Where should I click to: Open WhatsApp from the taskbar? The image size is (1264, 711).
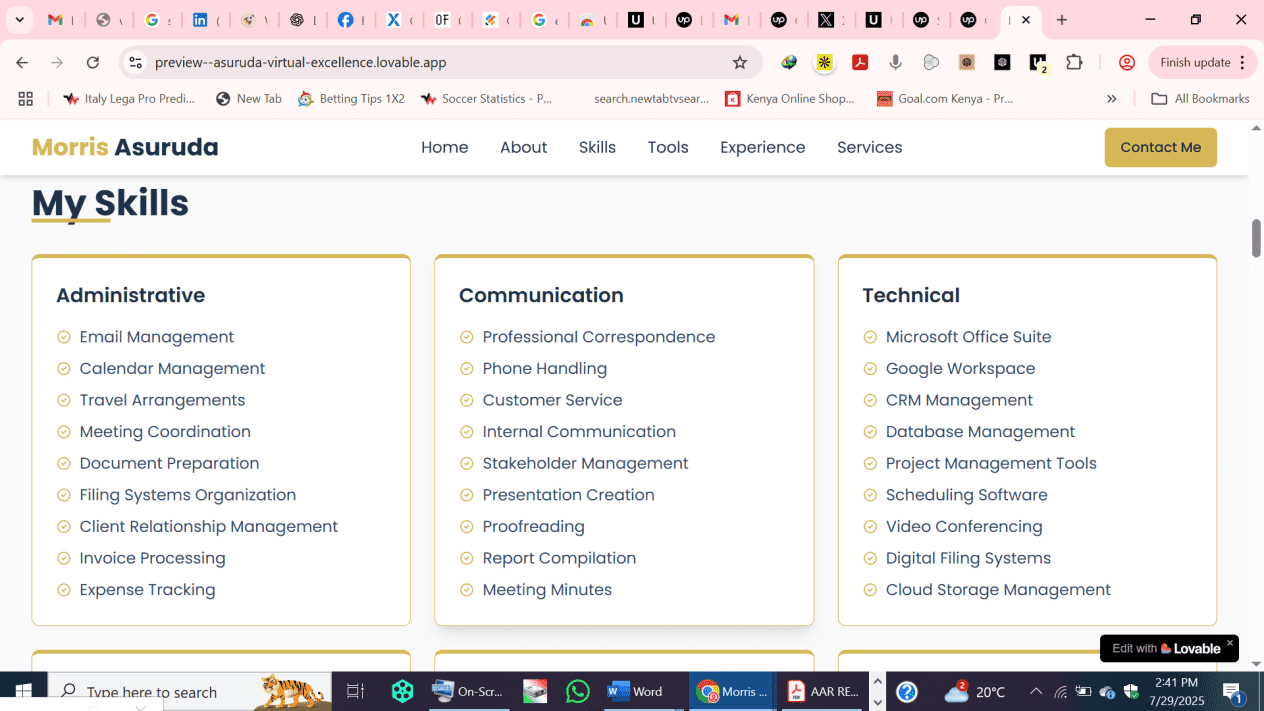point(578,691)
